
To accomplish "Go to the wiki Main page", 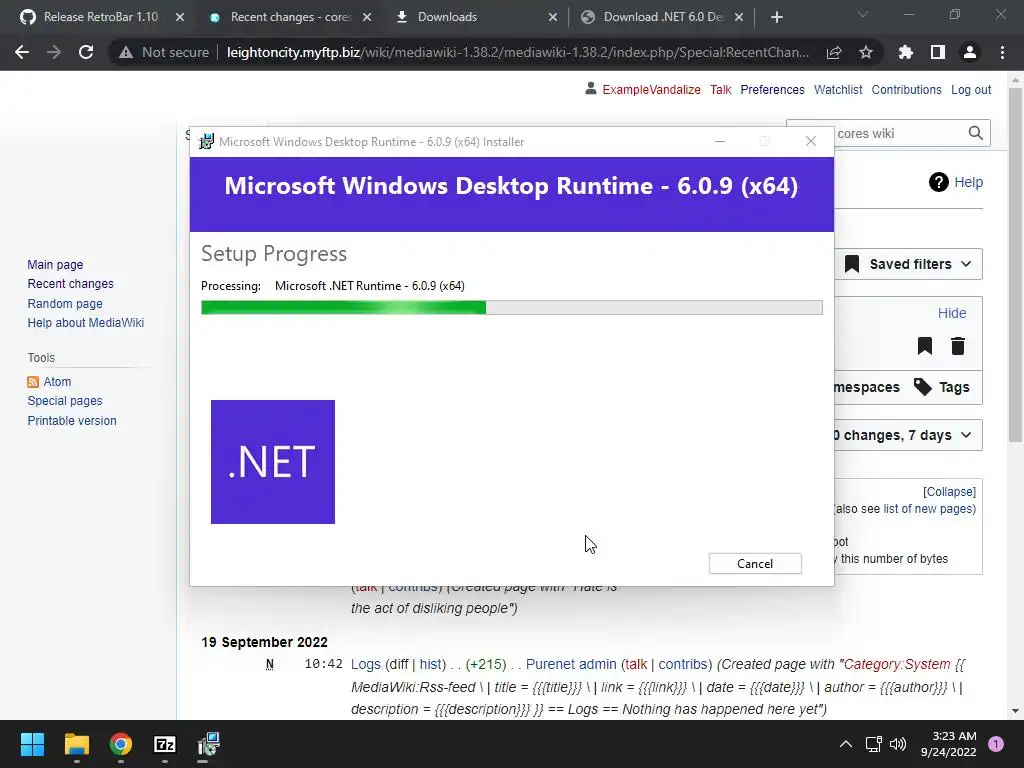I will [55, 264].
